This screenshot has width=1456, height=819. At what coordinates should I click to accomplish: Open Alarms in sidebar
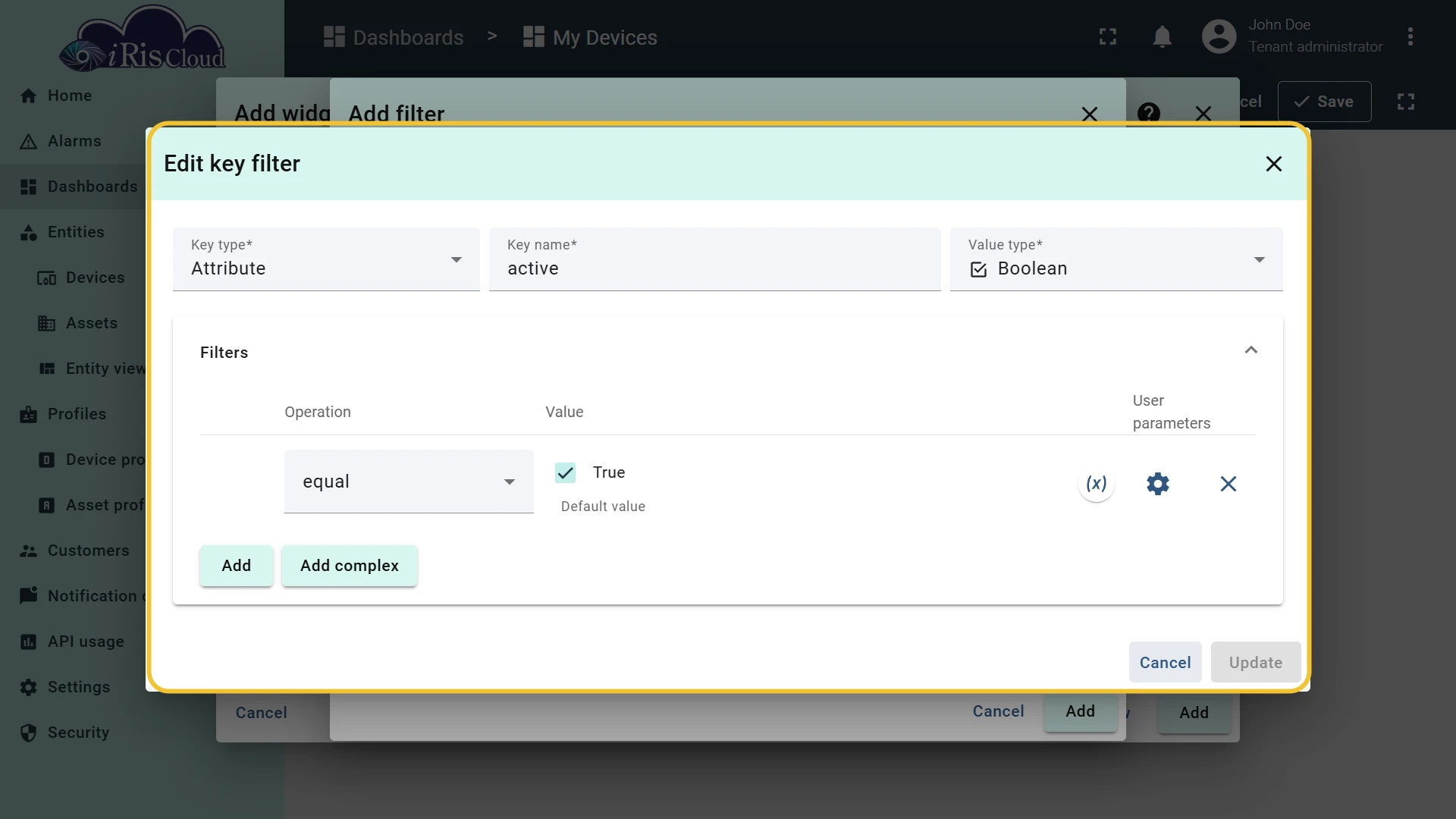74,141
